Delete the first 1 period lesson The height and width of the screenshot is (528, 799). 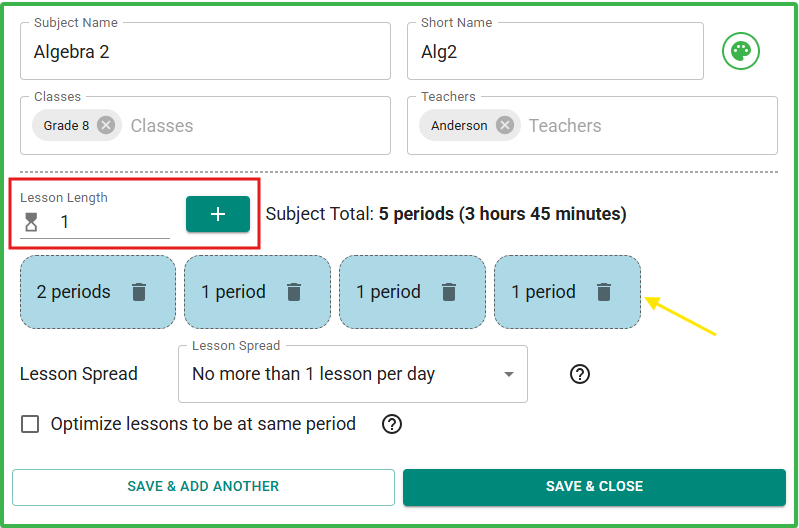coord(294,292)
